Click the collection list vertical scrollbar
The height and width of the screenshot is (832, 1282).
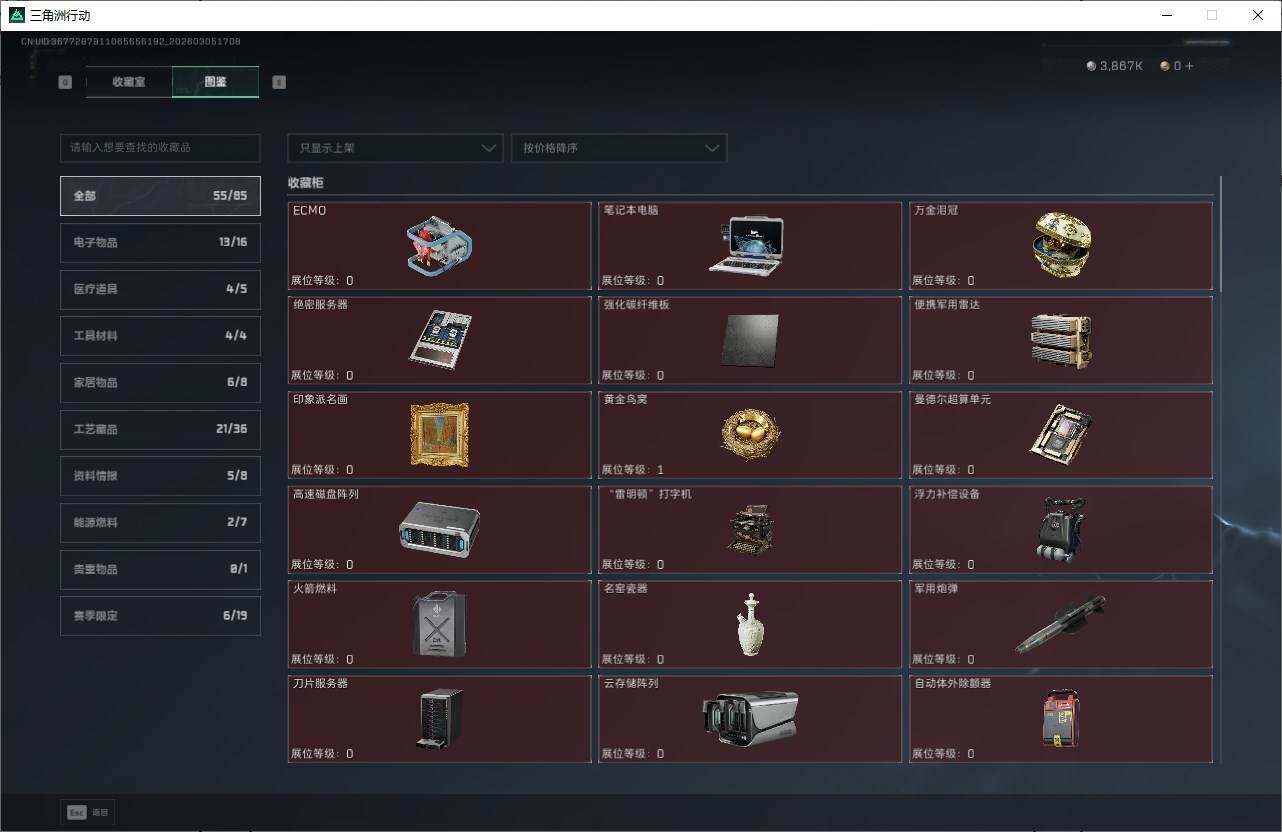point(1221,234)
